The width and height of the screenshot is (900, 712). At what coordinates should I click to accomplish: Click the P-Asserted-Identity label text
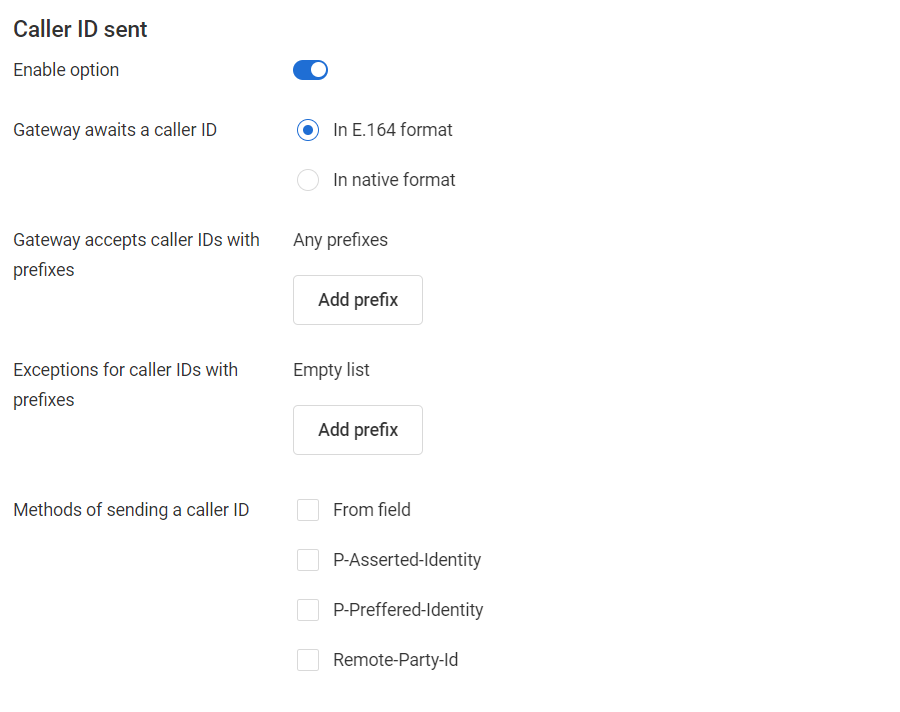(407, 560)
